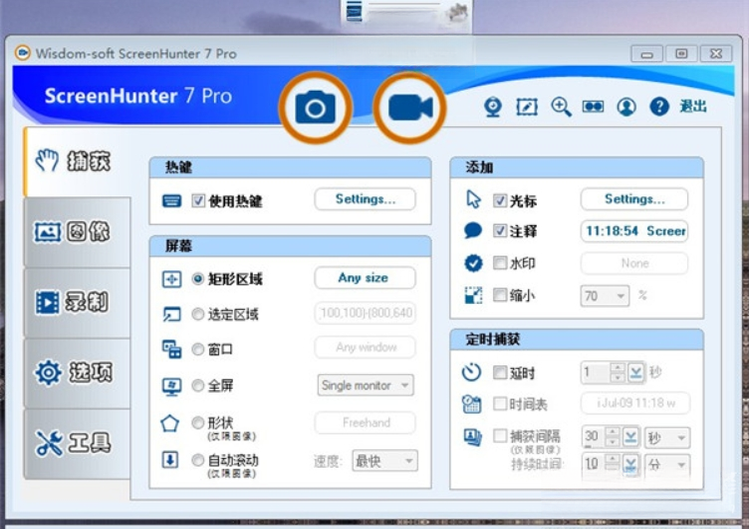Toggle the 时间表 schedule checkbox
This screenshot has height=529, width=749.
[x=500, y=404]
